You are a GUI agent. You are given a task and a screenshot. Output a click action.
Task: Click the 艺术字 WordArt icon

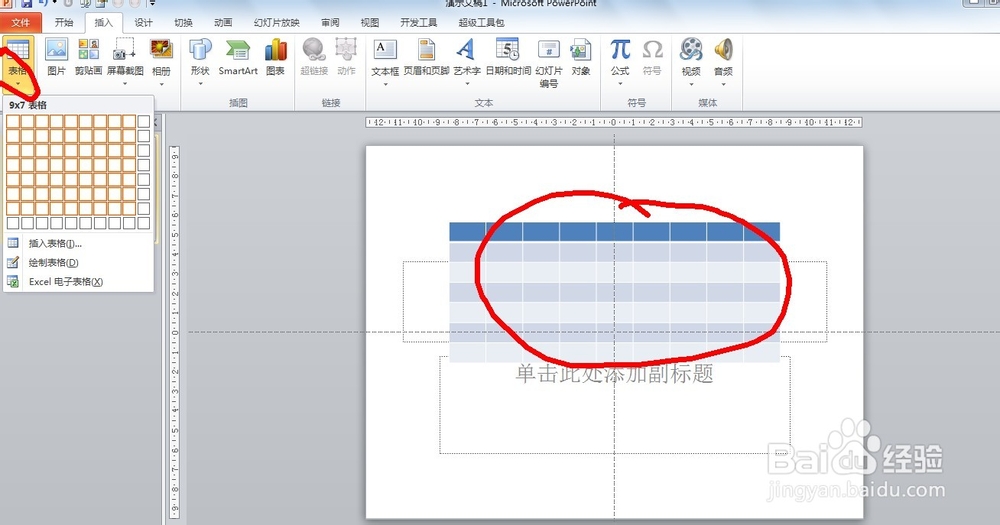(x=467, y=52)
